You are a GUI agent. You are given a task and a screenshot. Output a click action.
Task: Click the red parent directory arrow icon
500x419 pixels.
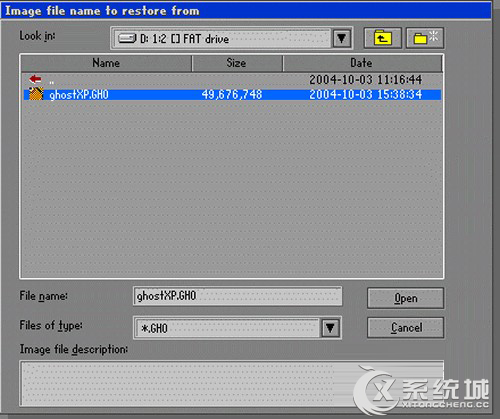point(35,79)
